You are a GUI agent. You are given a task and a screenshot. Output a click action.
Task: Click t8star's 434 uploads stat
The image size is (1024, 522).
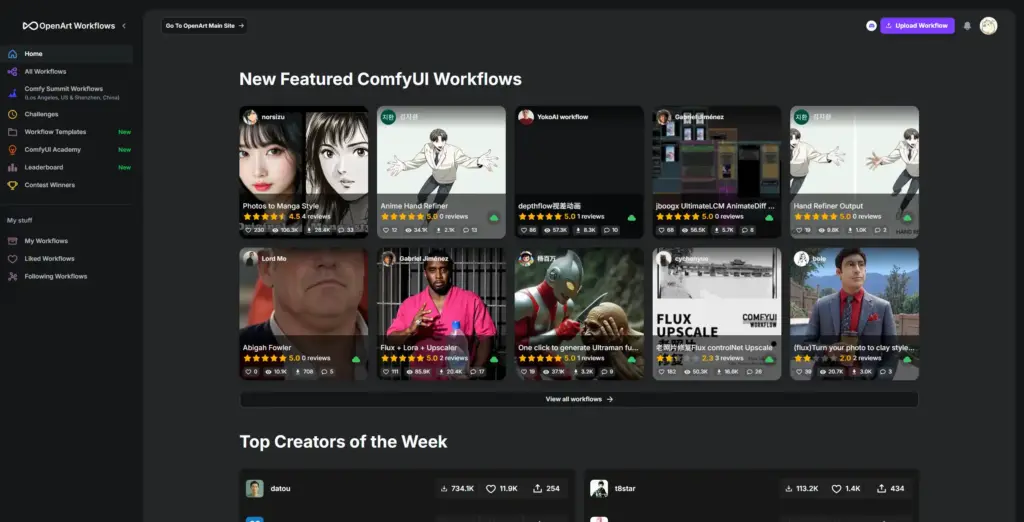890,489
